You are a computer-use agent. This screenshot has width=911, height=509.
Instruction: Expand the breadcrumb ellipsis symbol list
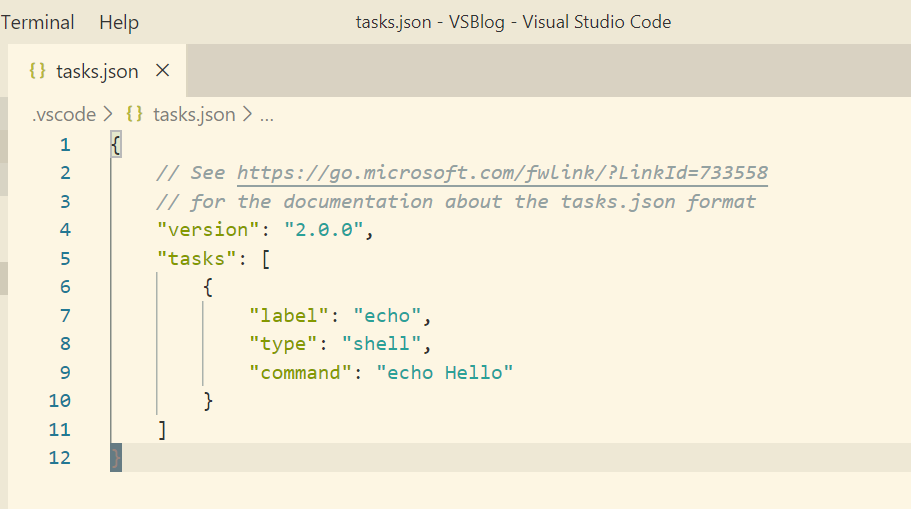point(267,115)
